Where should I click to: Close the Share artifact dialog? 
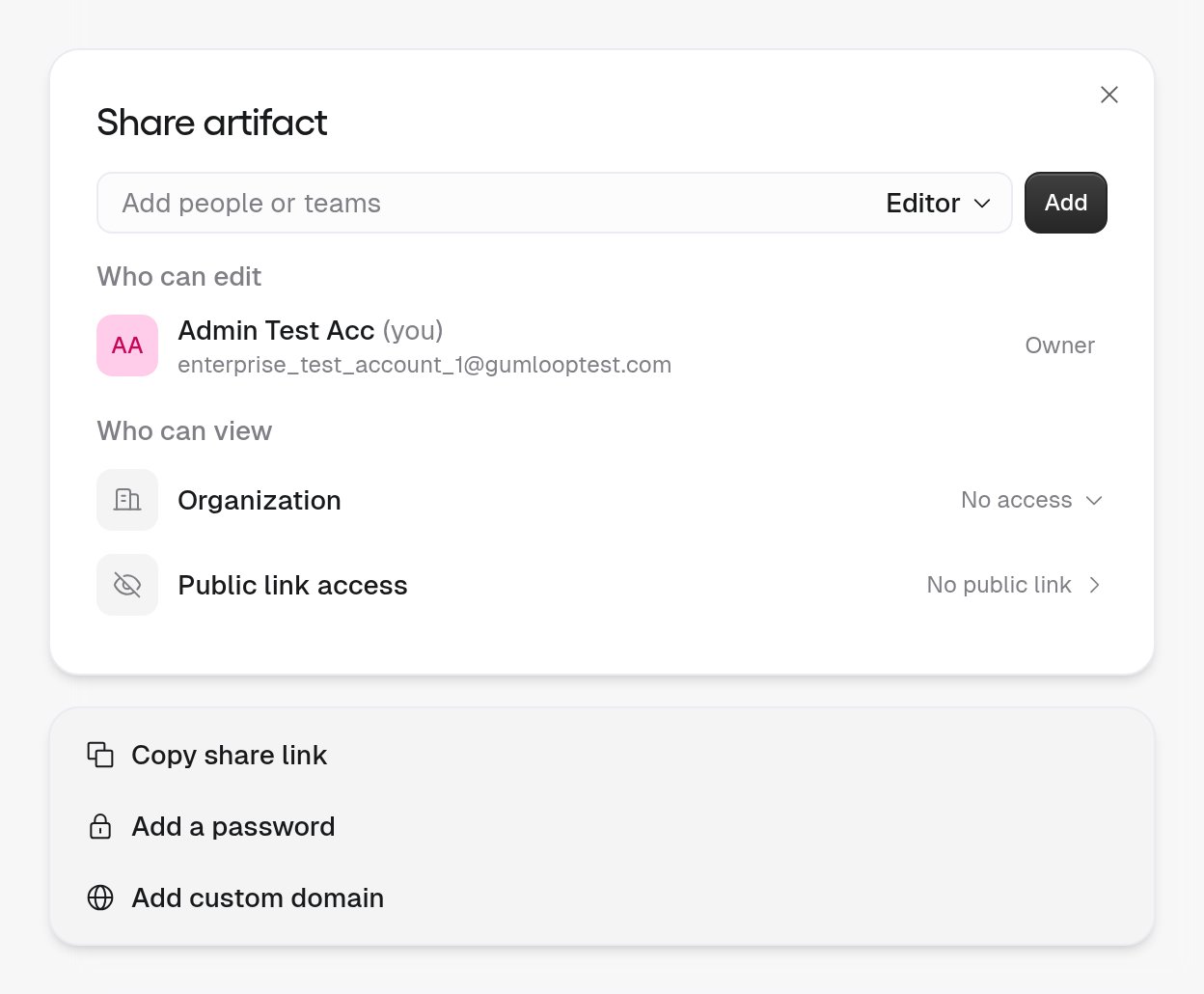pos(1109,95)
